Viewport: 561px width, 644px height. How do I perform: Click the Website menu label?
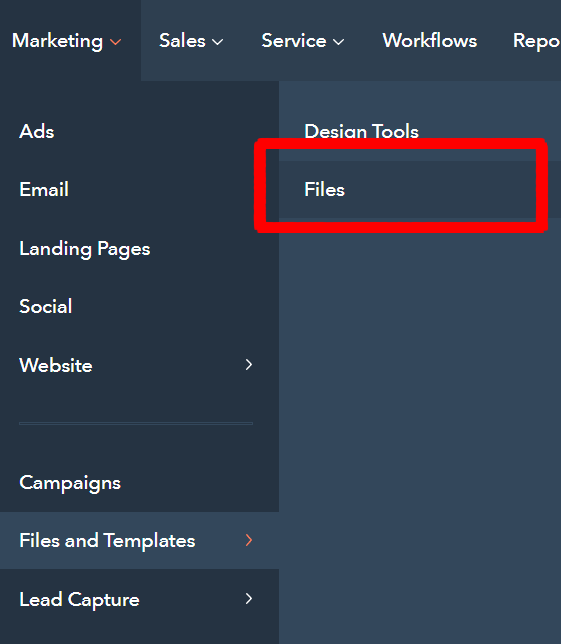[x=56, y=365]
